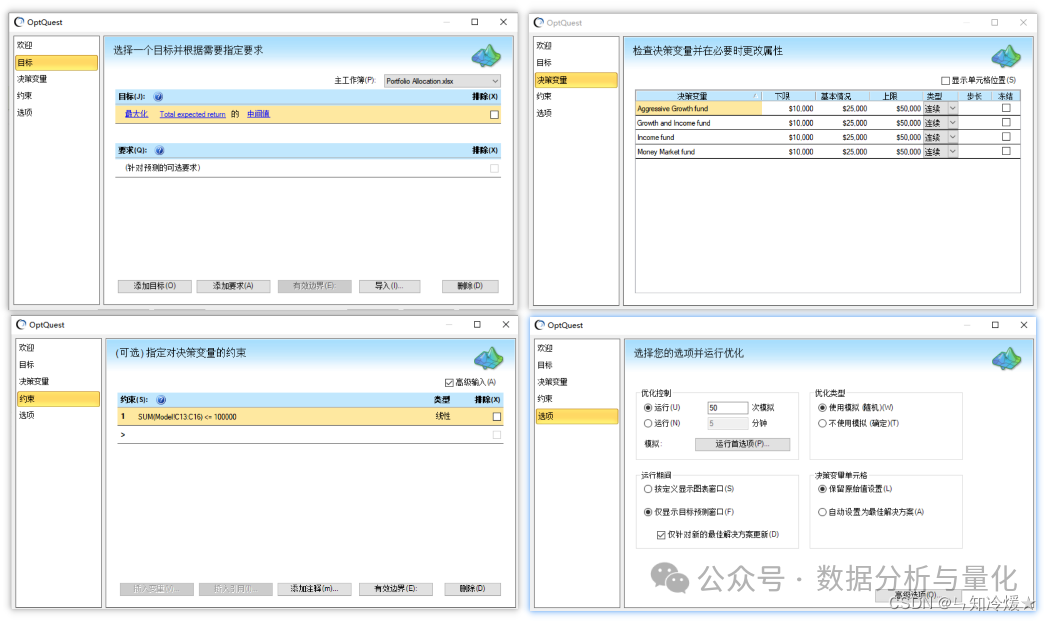Viewport: 1051px width, 621px height.
Task: Click the OptQuest title icon in Options window
Action: pos(540,325)
